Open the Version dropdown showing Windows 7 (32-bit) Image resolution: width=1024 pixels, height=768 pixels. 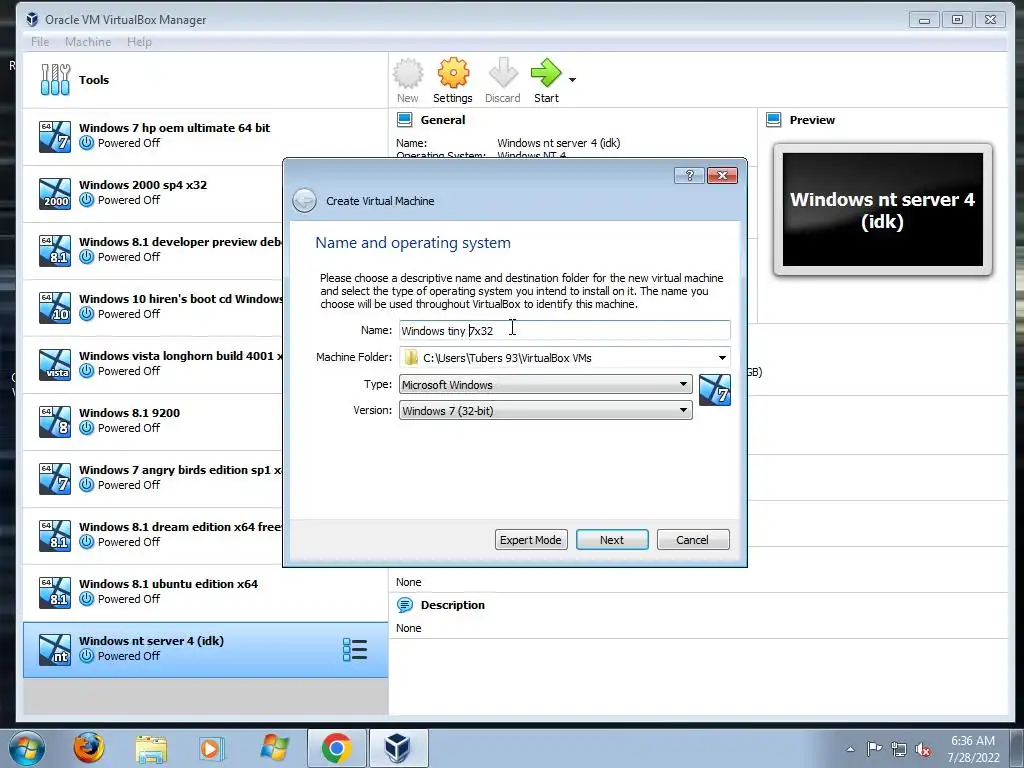pos(545,411)
